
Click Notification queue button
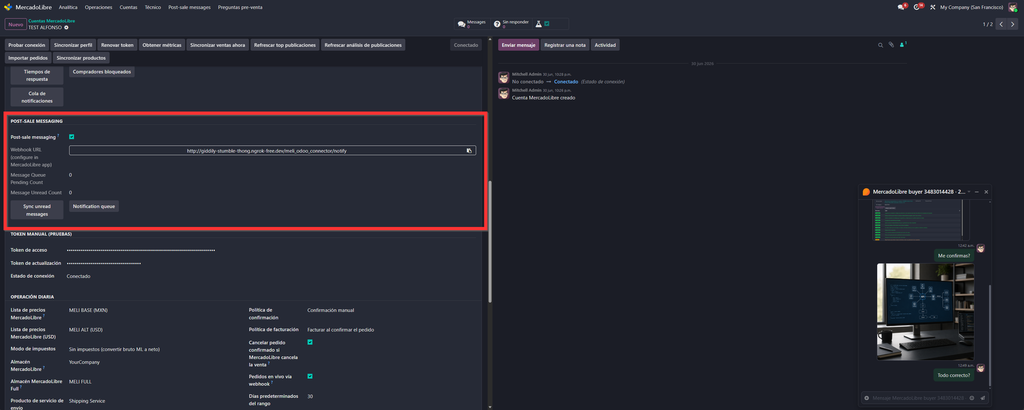point(94,206)
